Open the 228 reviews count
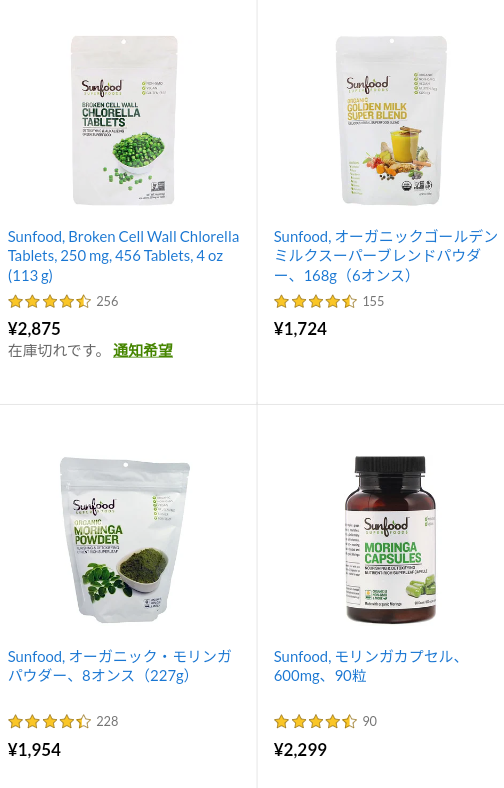This screenshot has height=788, width=504. coord(107,722)
